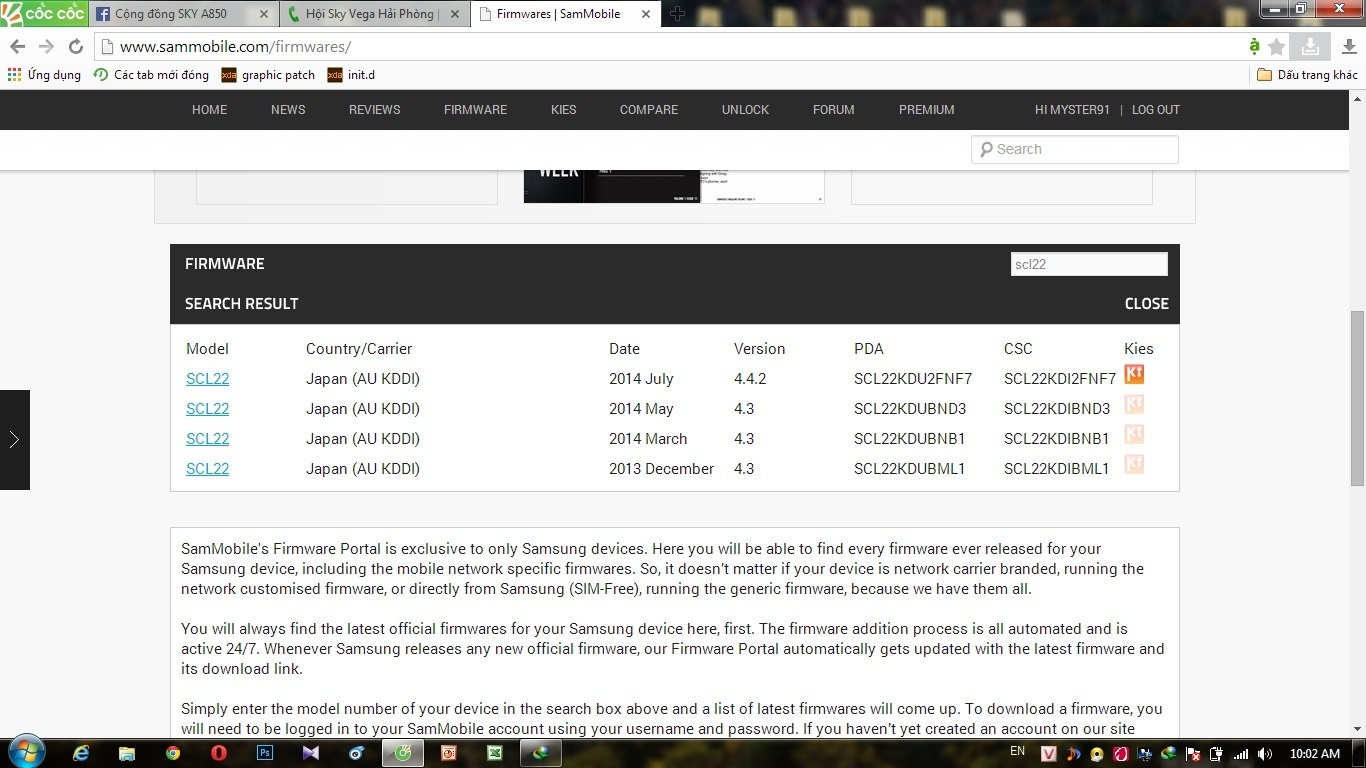Open the PREMIUM menu item

point(926,110)
